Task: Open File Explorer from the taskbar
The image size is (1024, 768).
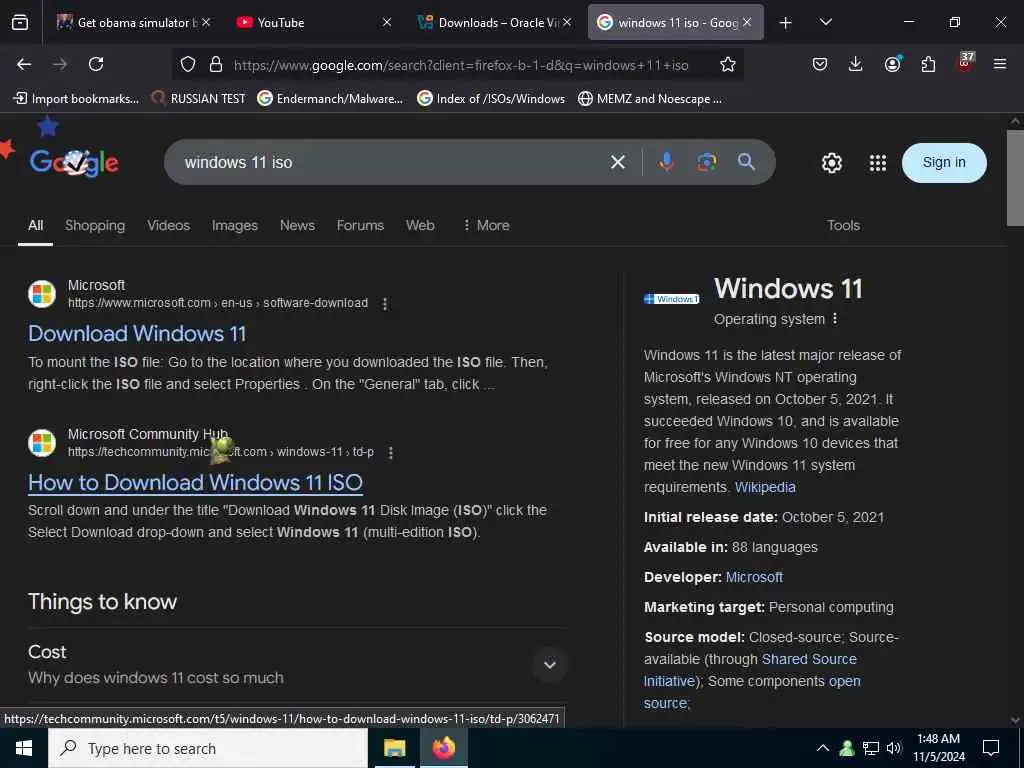Action: click(x=394, y=748)
